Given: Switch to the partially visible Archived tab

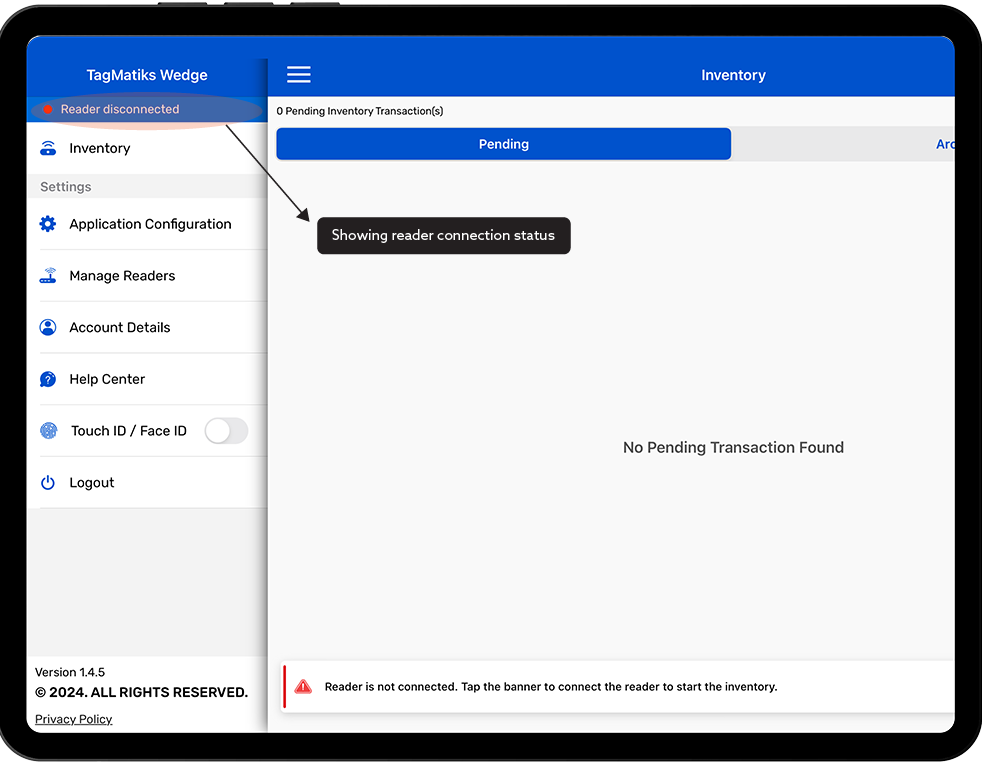Looking at the screenshot, I should [943, 144].
